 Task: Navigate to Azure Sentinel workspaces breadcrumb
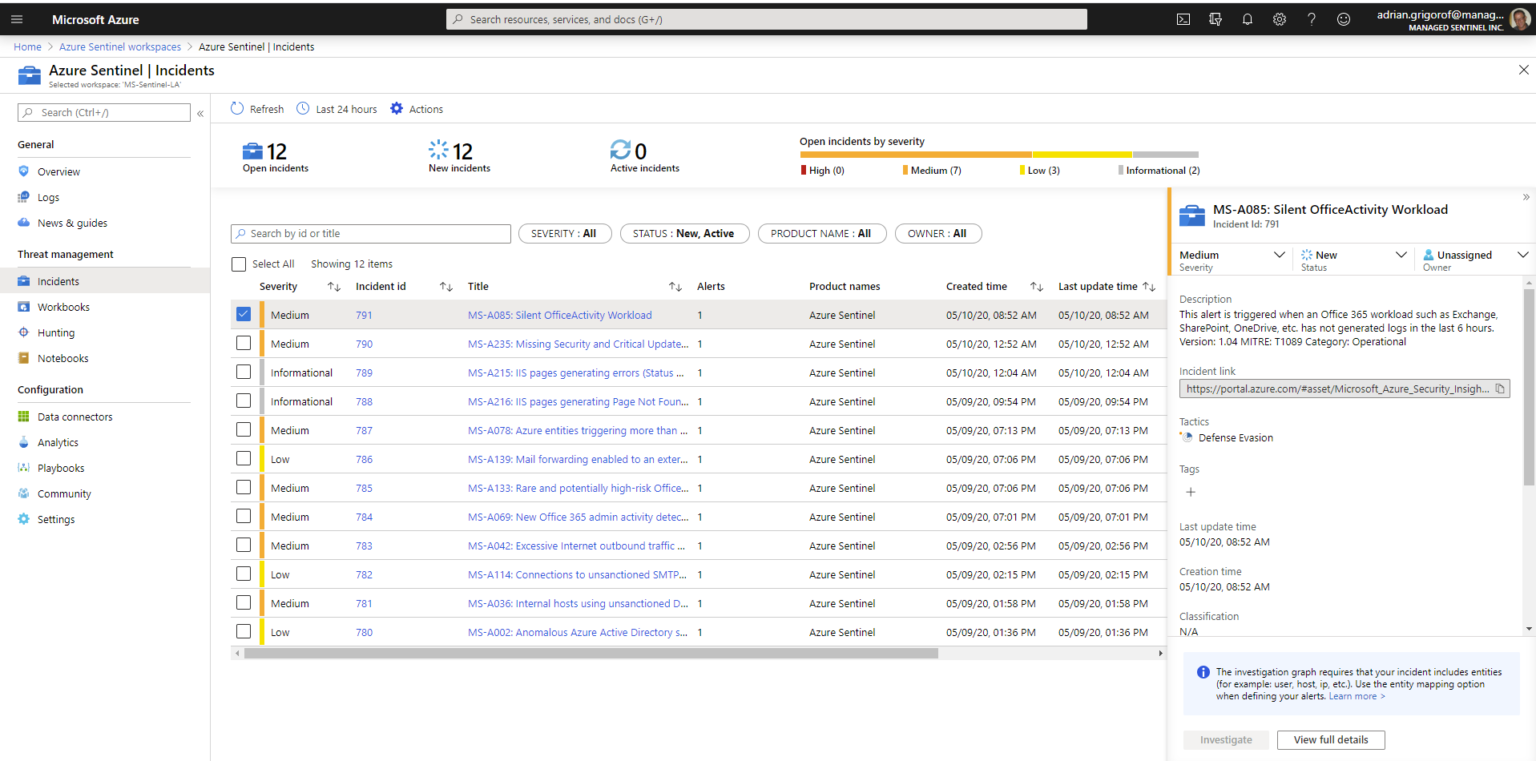120,46
